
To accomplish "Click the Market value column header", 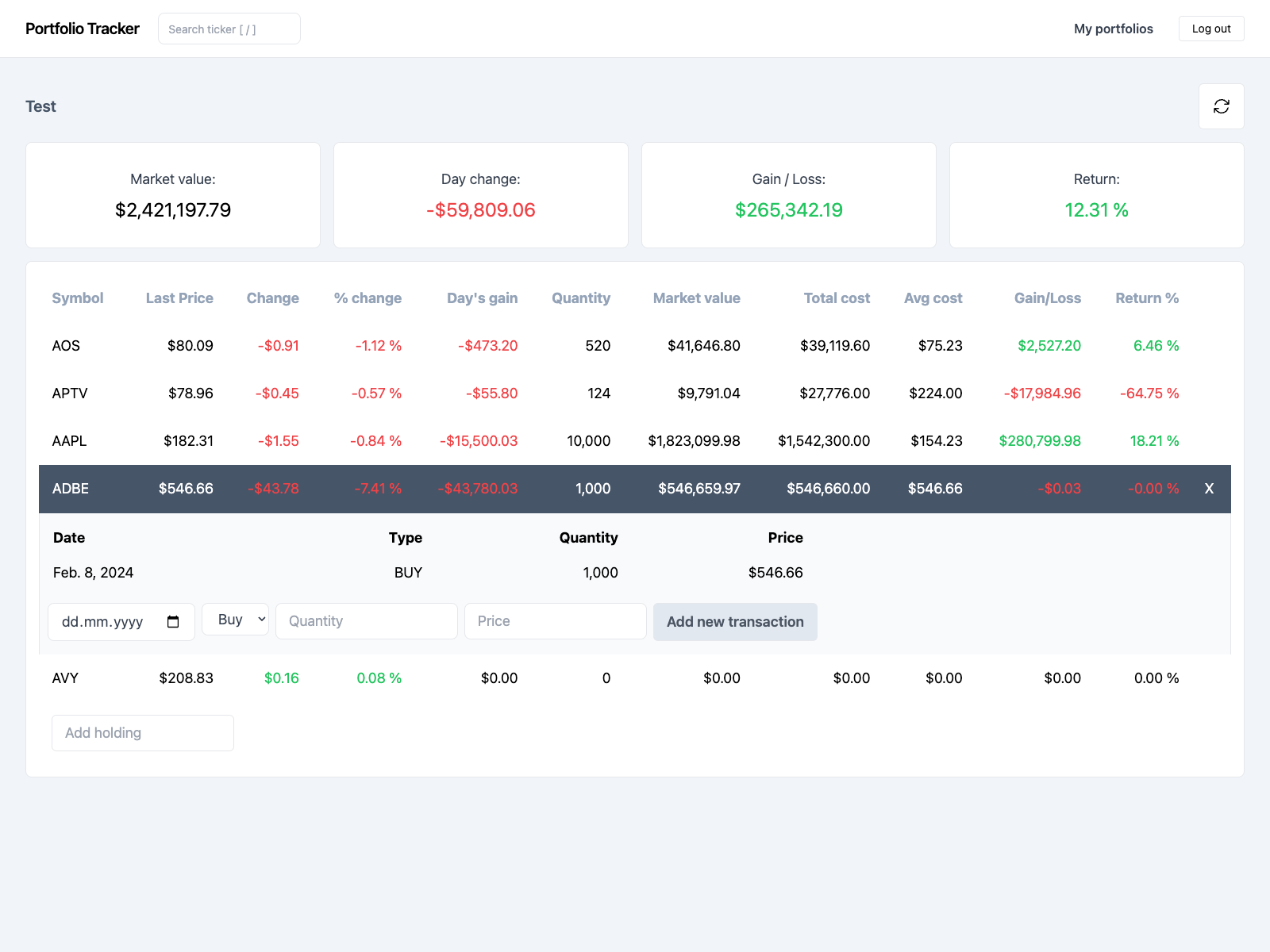I will click(x=696, y=298).
